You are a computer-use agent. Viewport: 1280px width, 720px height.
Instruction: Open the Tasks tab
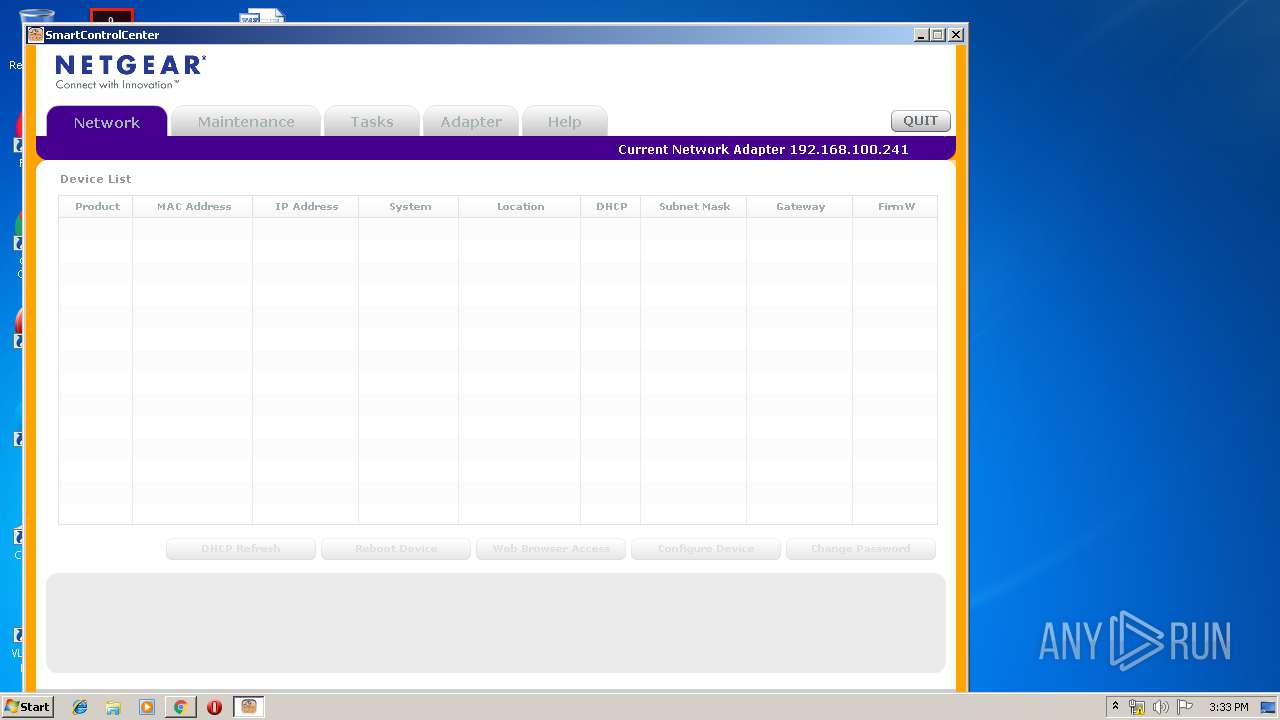tap(371, 121)
